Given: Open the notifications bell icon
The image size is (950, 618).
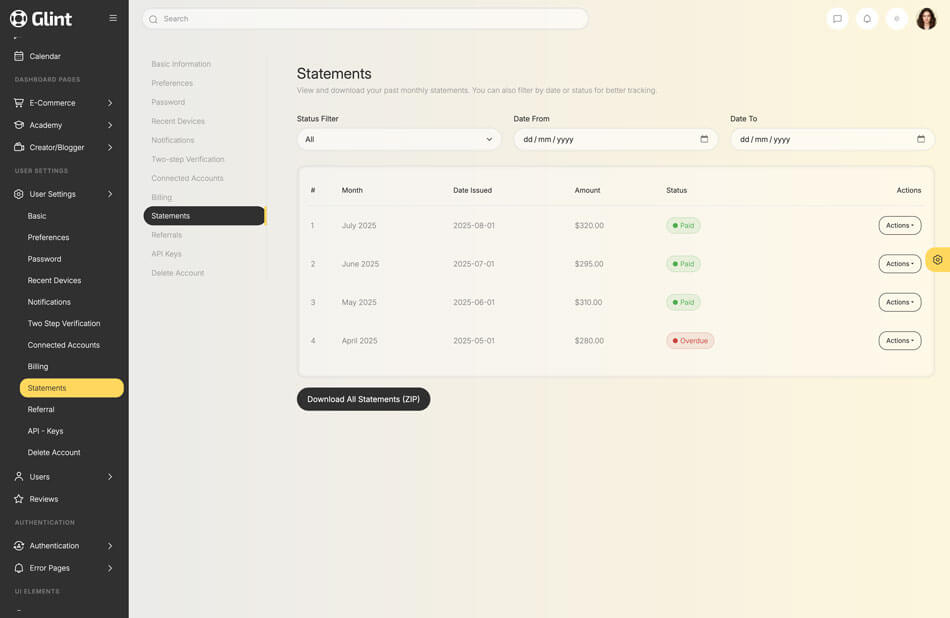Looking at the screenshot, I should click(x=867, y=19).
